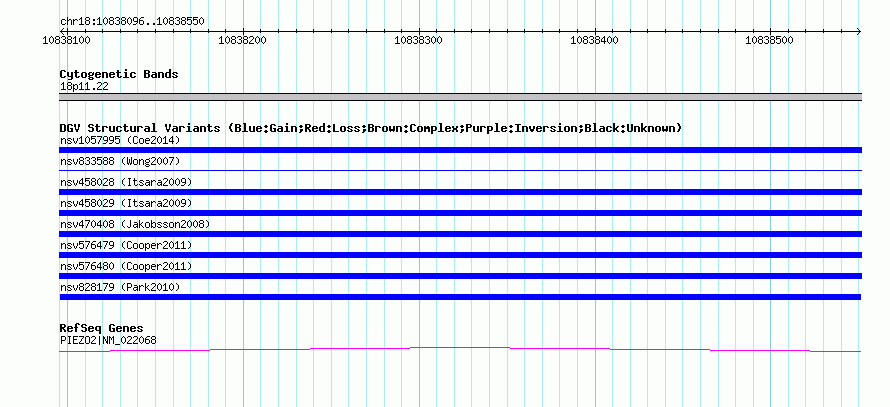
Task: Click the DGV Structural Variants track title
Action: 371,128
